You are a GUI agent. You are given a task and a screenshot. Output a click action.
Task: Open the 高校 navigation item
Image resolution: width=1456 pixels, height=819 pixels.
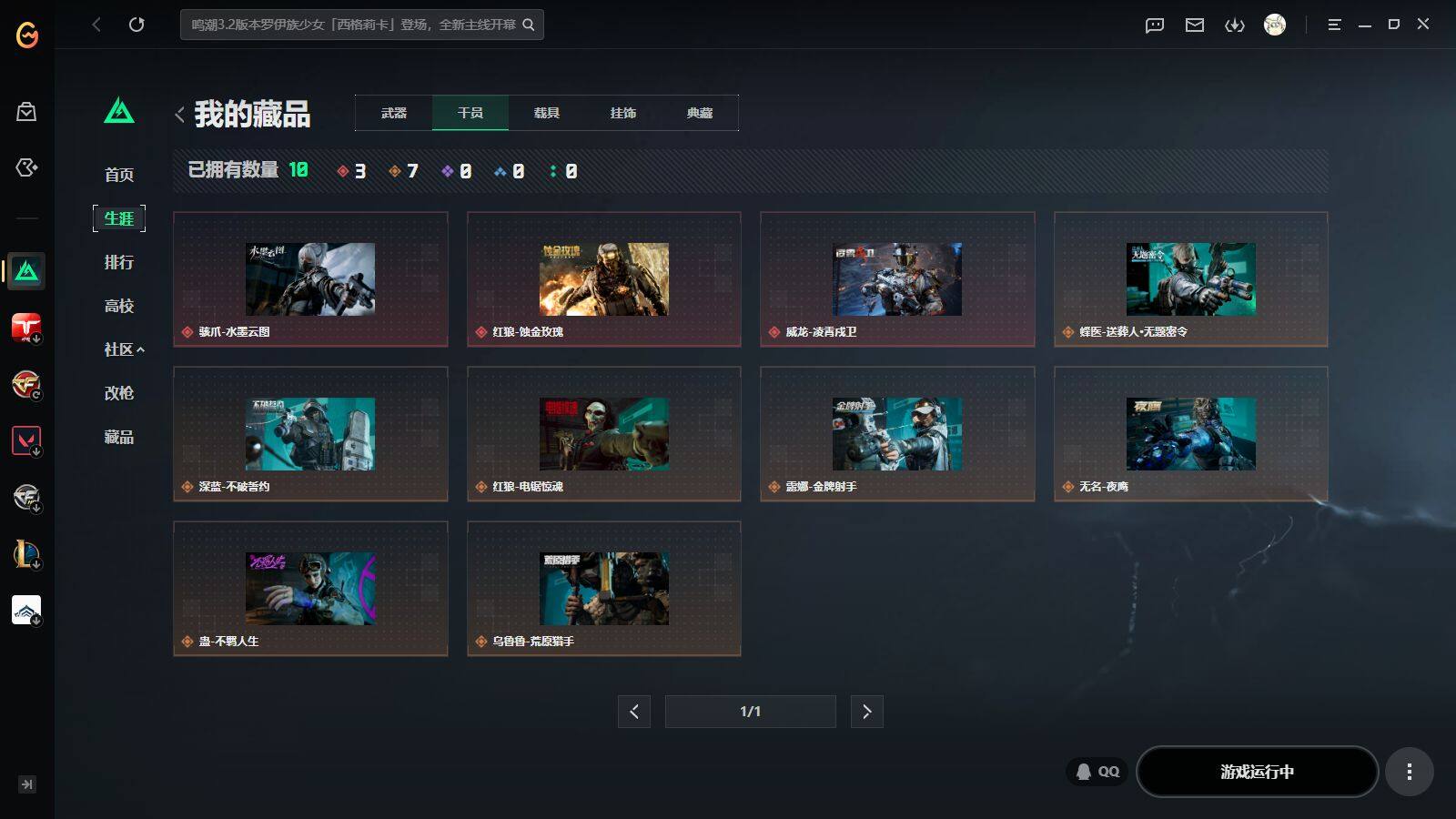pyautogui.click(x=119, y=306)
